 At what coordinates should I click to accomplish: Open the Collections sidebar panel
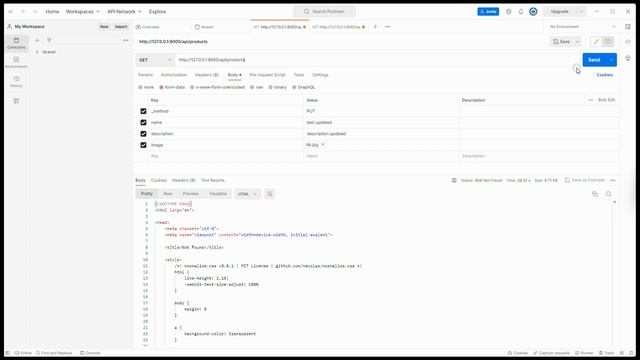[16, 43]
